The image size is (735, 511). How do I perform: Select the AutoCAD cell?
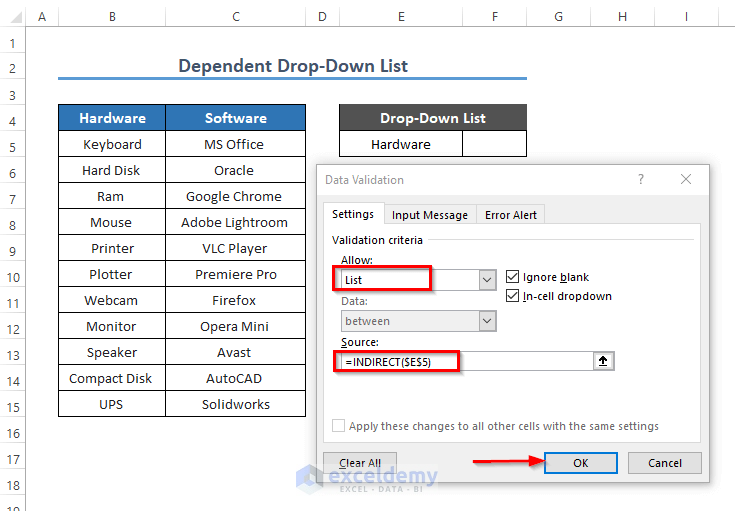coord(236,378)
